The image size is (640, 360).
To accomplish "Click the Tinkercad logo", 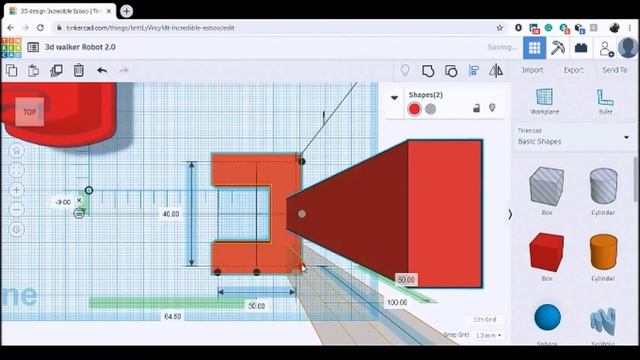I will [x=11, y=47].
